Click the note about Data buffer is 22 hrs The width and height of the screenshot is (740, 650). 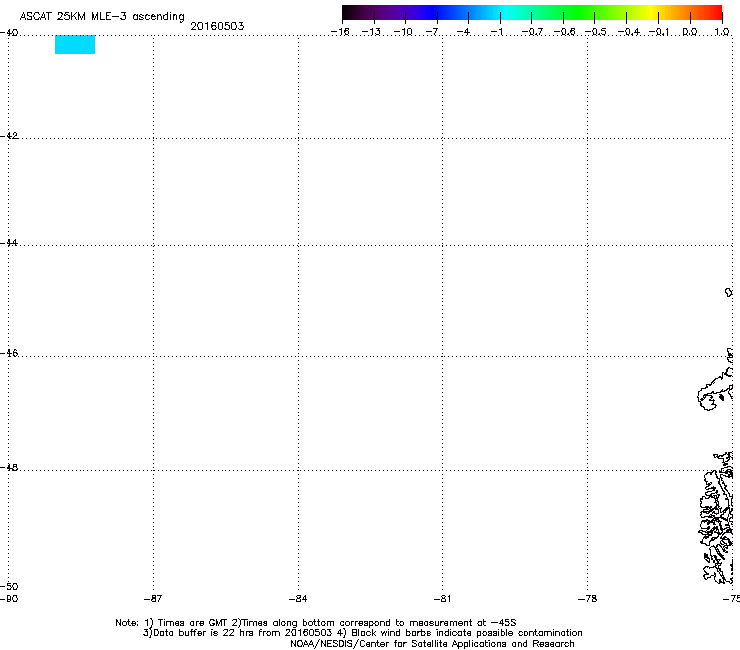pyautogui.click(x=362, y=633)
